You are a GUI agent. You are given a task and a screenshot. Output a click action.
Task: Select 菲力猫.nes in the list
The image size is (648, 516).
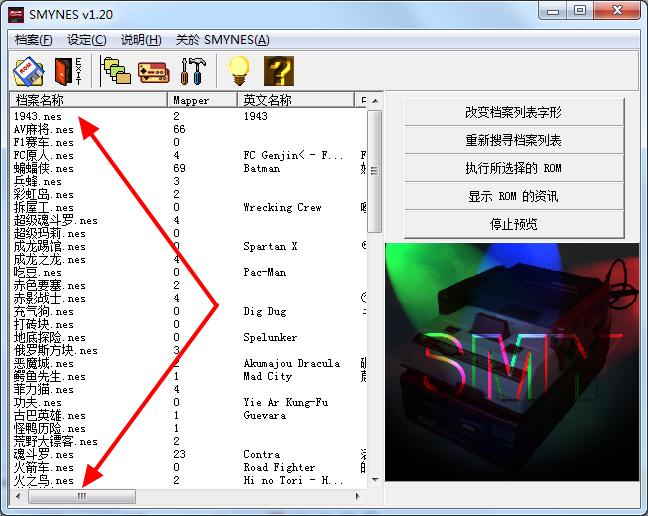click(44, 390)
